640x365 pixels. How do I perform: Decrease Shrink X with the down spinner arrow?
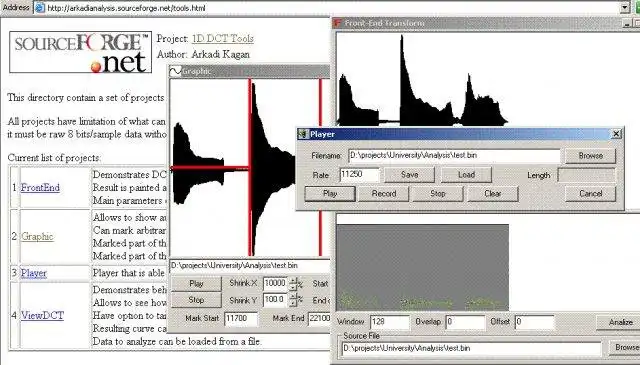point(293,287)
